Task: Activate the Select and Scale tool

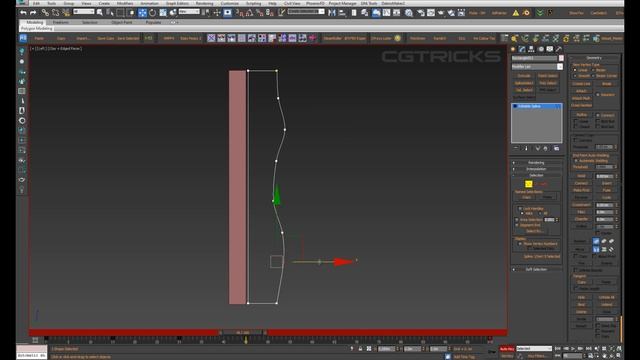Action: click(x=163, y=13)
